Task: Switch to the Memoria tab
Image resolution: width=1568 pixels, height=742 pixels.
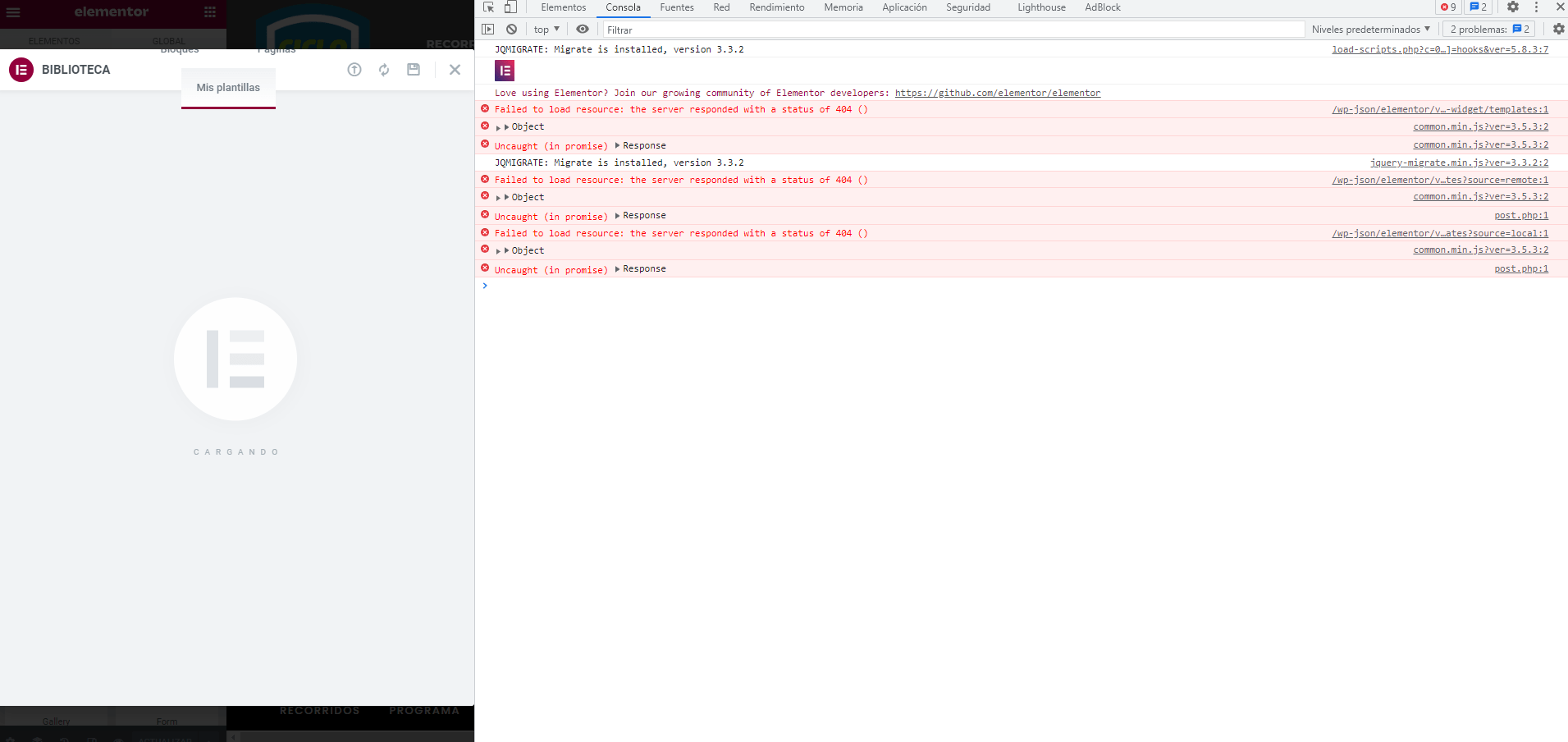Action: click(843, 7)
